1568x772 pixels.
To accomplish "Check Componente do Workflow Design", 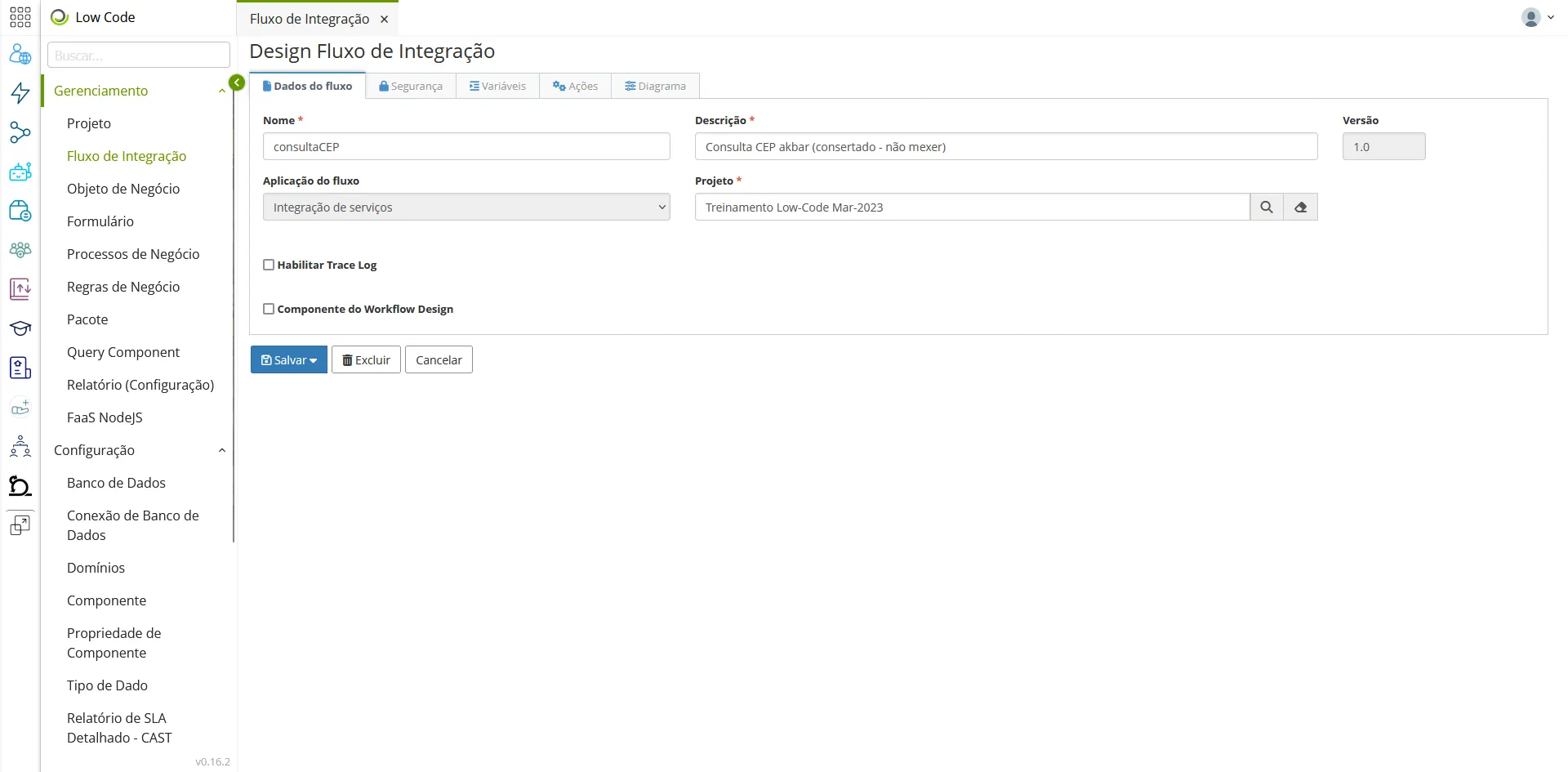I will coord(269,309).
